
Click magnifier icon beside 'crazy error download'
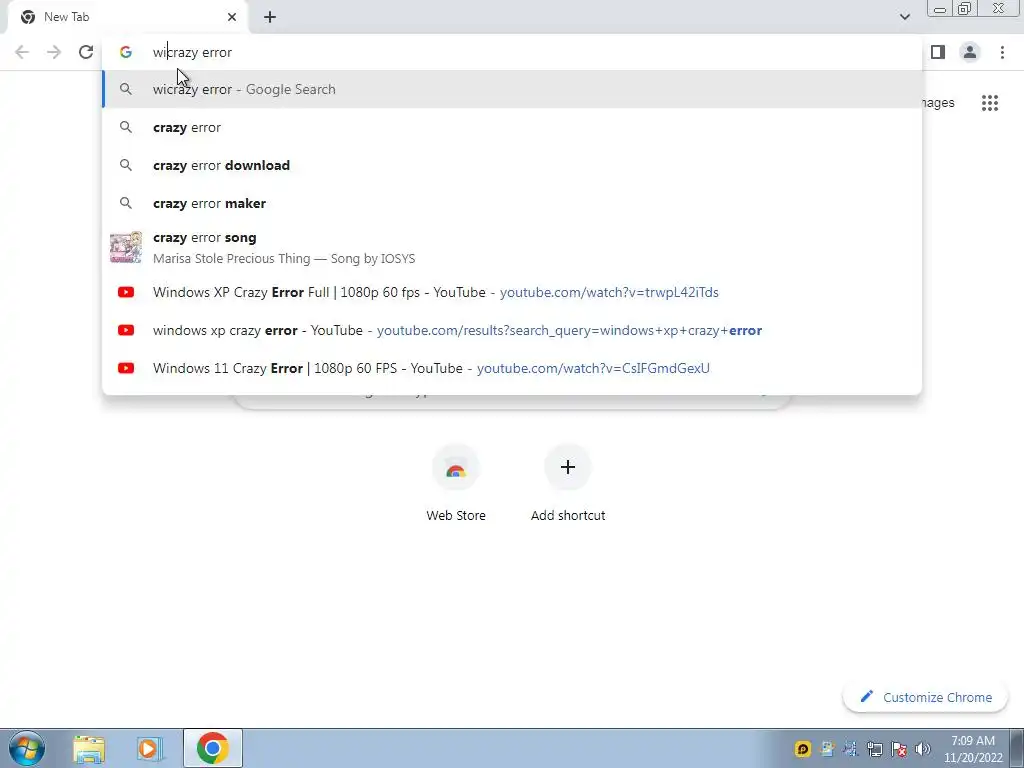coord(126,165)
